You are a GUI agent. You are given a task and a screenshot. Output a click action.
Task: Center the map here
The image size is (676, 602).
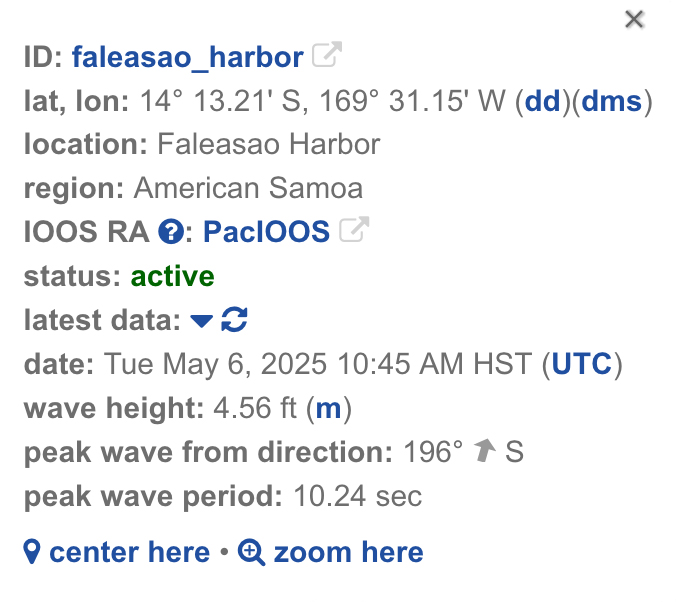[129, 552]
